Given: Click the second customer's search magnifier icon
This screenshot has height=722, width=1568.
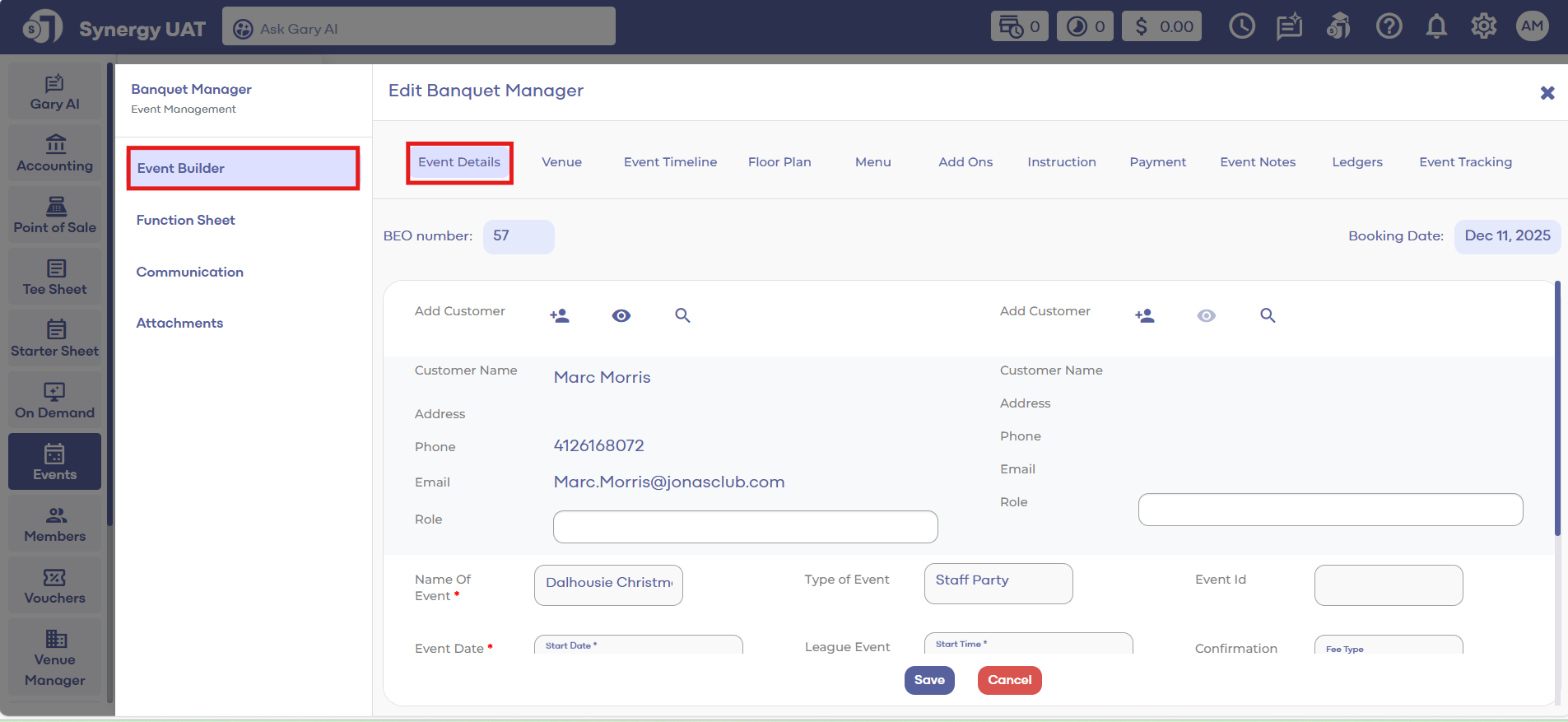Looking at the screenshot, I should pyautogui.click(x=1268, y=315).
